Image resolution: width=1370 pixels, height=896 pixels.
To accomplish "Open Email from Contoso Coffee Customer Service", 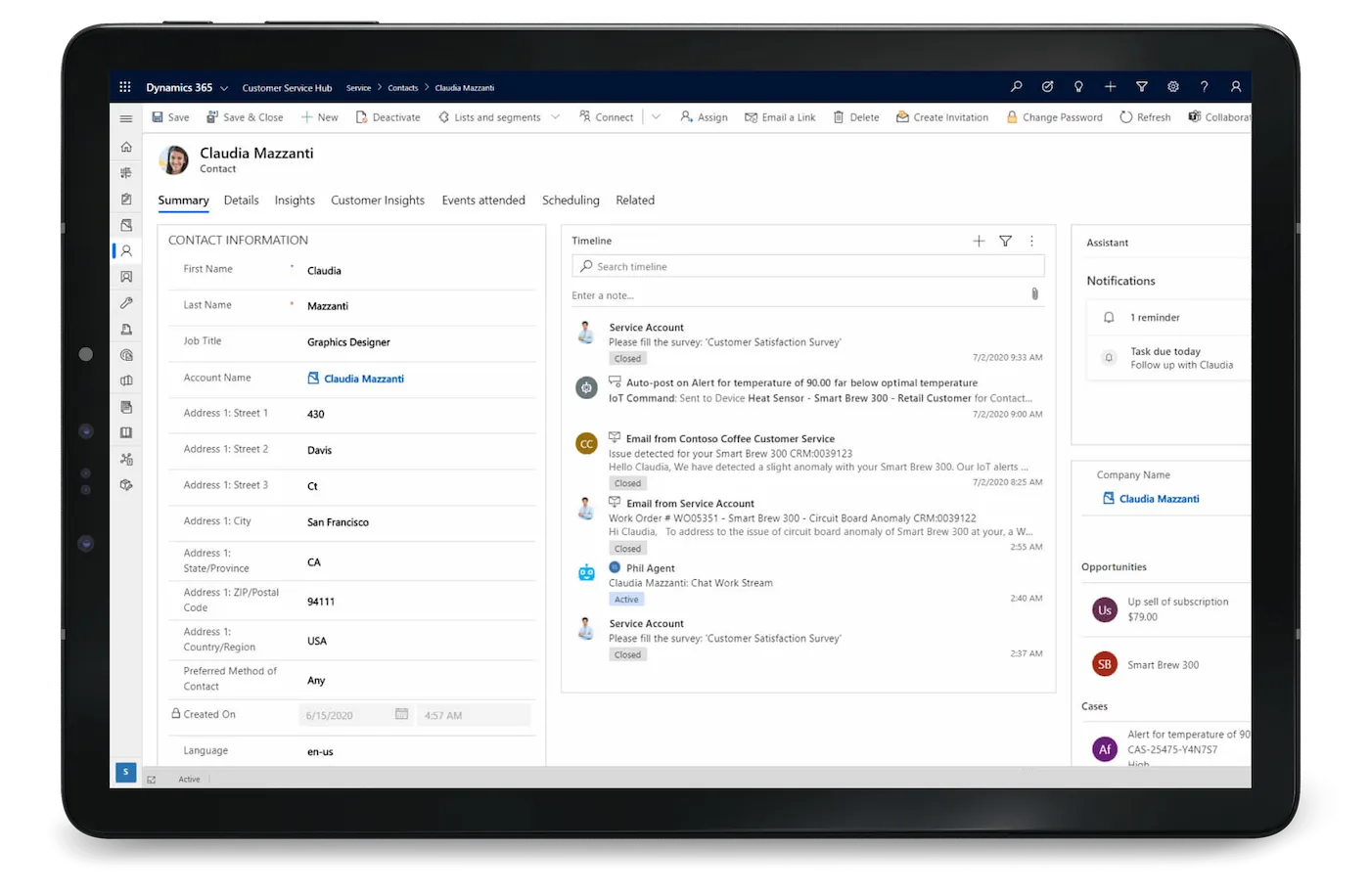I will pos(730,439).
